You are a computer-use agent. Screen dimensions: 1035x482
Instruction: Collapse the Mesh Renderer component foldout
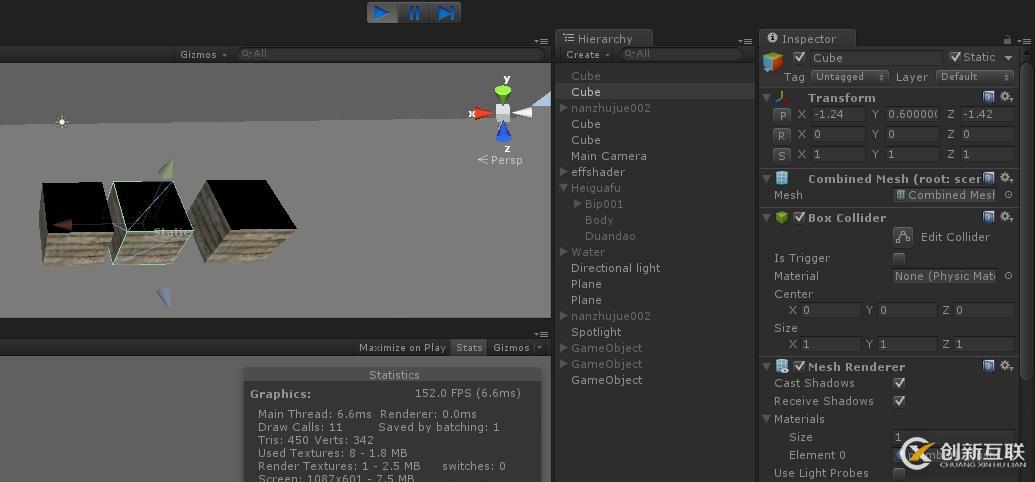[766, 366]
